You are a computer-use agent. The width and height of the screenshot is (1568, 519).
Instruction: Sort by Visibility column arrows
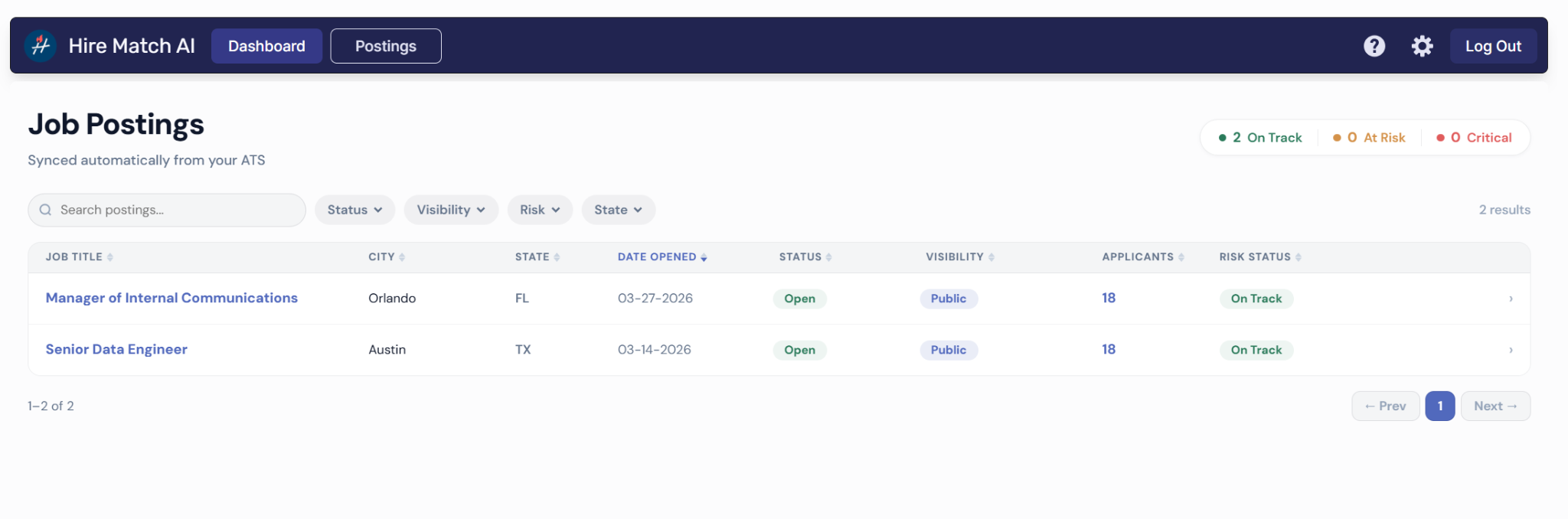(991, 257)
